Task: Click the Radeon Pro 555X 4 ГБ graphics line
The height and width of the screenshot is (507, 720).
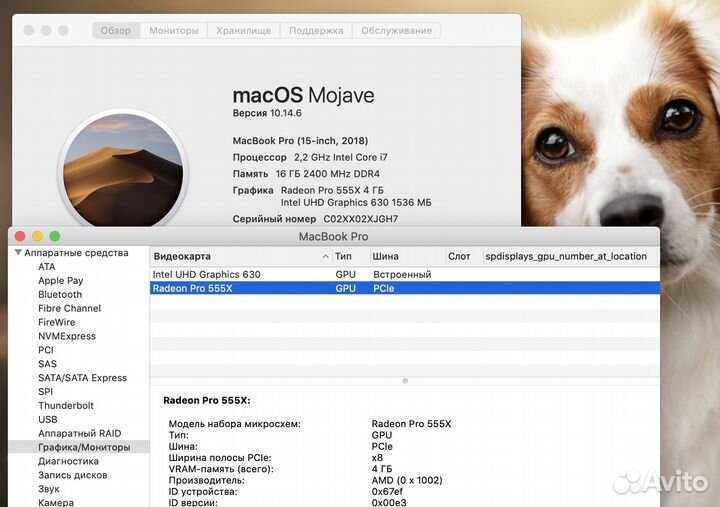Action: [x=332, y=190]
